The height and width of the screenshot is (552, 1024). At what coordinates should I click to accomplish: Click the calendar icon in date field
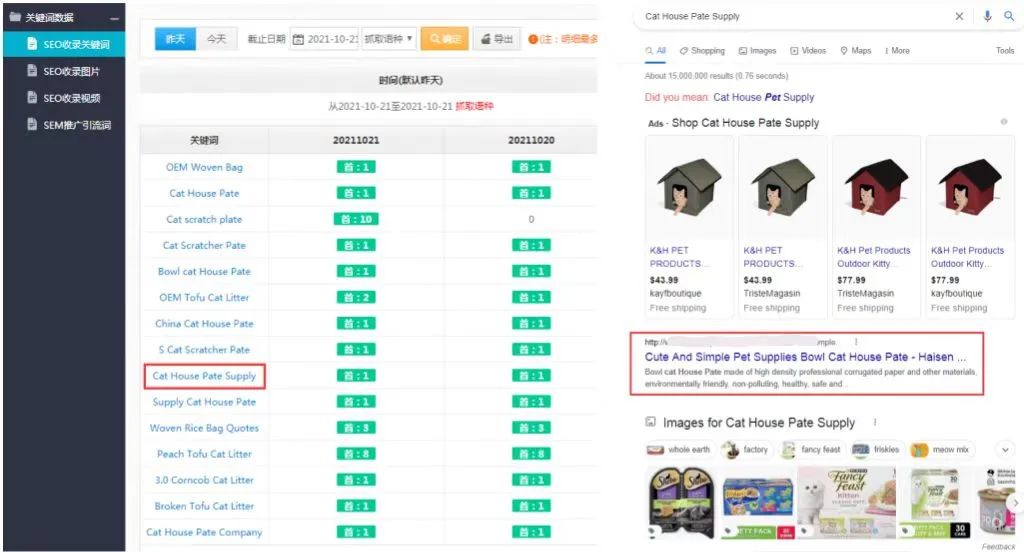(298, 39)
